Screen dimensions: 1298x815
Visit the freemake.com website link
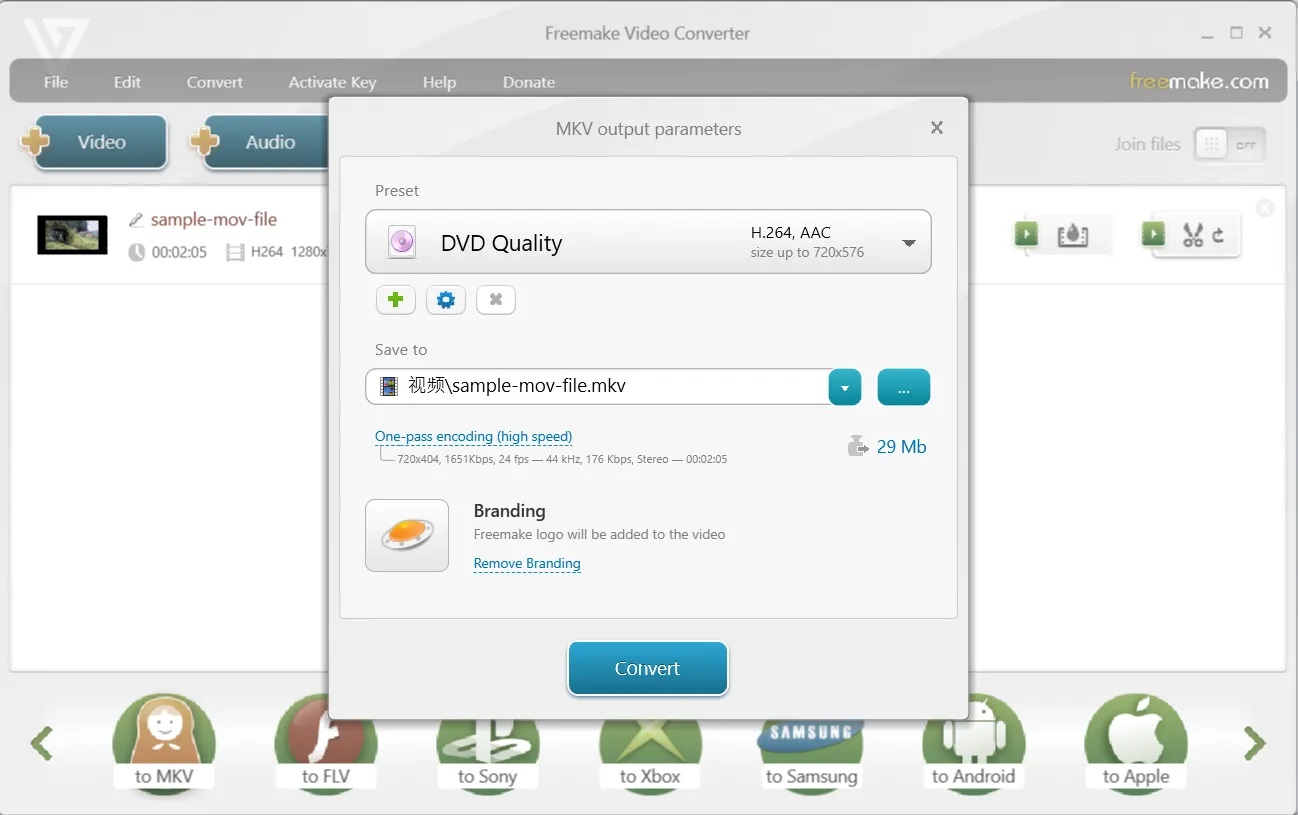pyautogui.click(x=1199, y=81)
